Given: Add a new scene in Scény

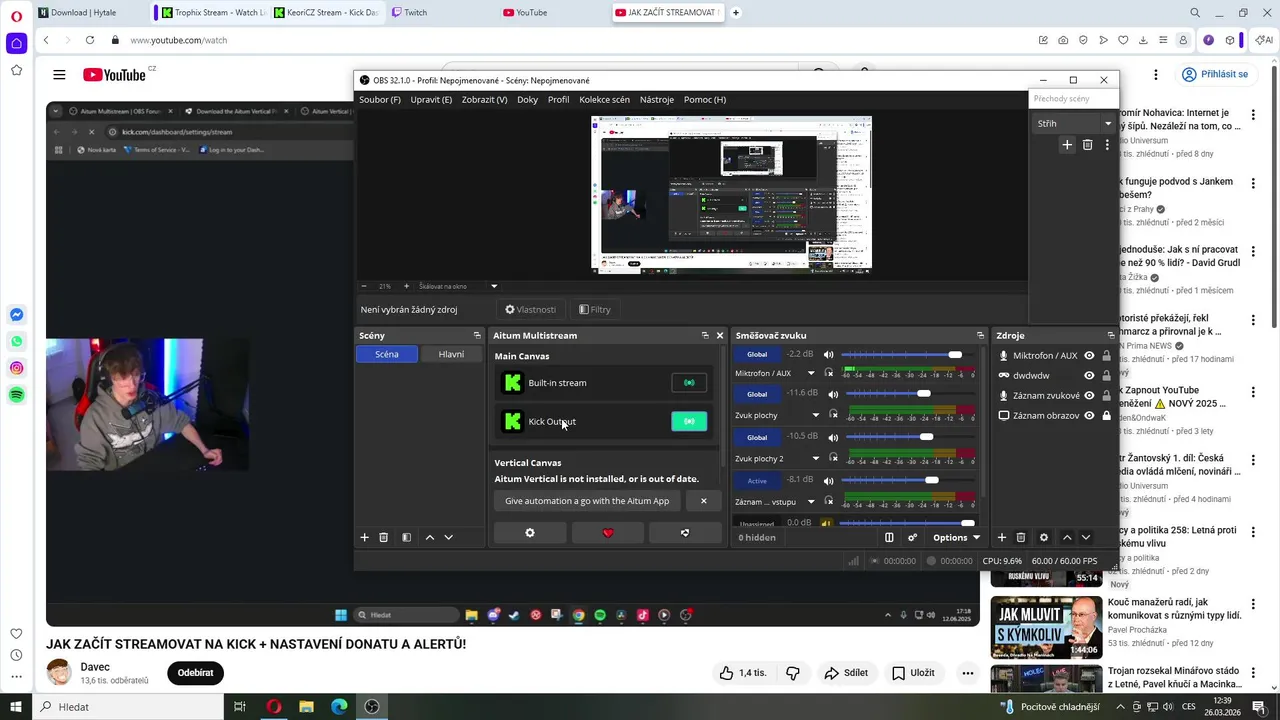Looking at the screenshot, I should [x=364, y=538].
